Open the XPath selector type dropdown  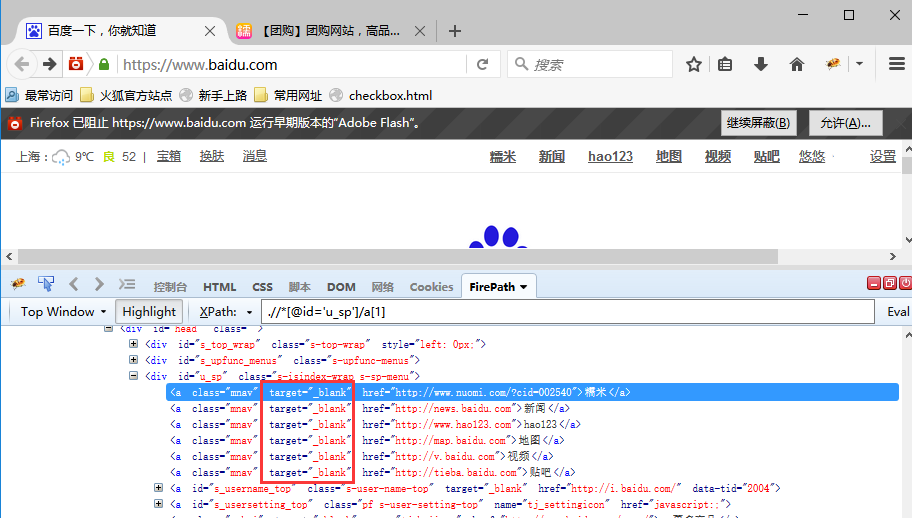pyautogui.click(x=225, y=312)
